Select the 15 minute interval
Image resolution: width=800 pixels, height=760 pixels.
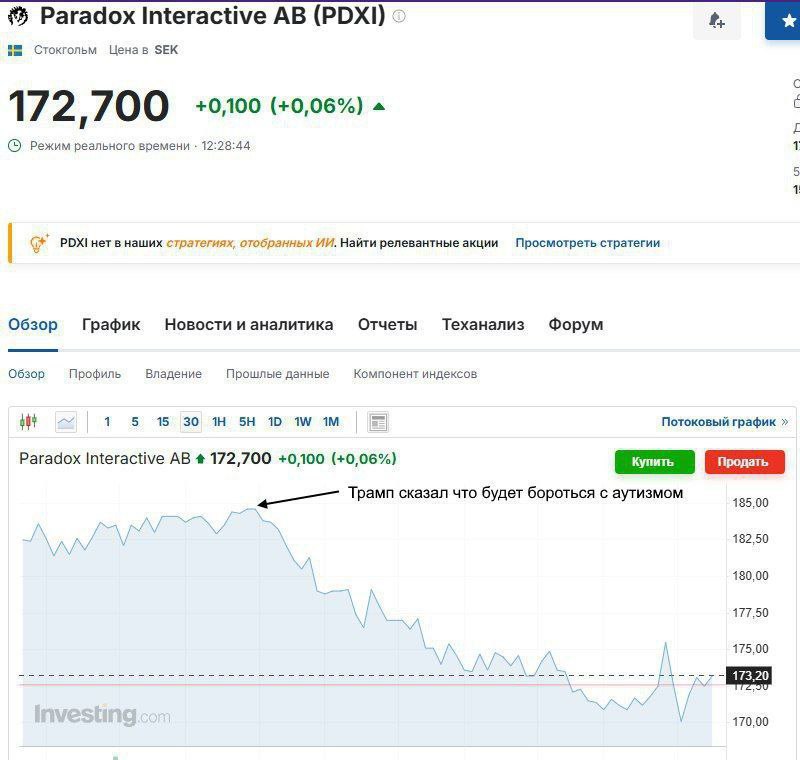tap(163, 422)
